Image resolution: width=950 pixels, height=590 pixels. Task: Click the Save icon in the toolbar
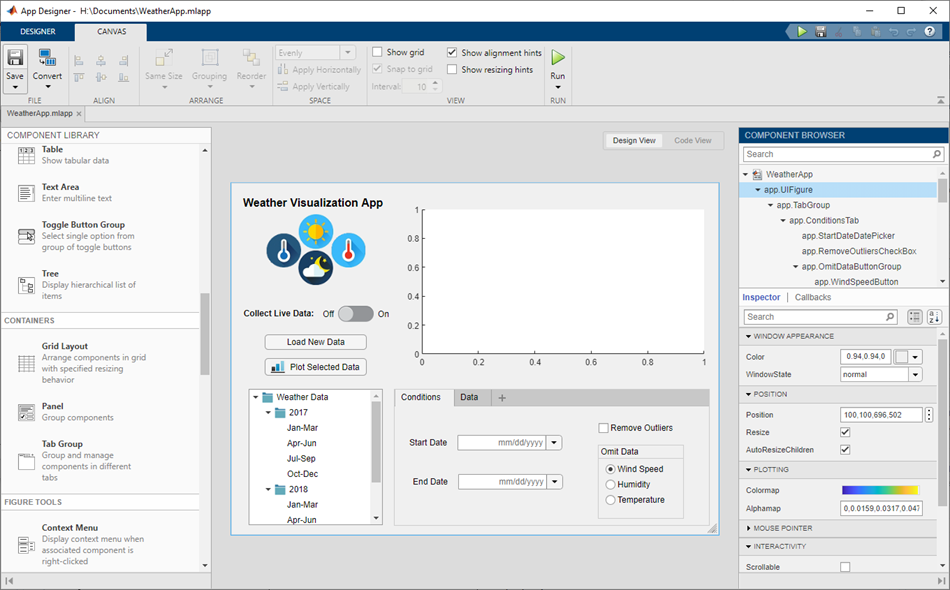click(x=15, y=58)
